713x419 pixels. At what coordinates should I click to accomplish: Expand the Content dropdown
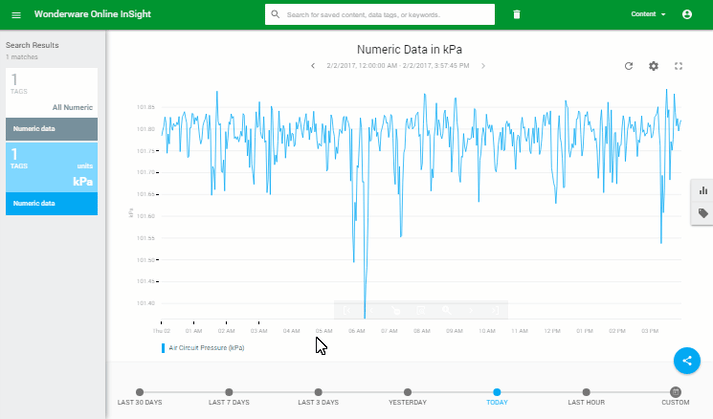pos(648,14)
